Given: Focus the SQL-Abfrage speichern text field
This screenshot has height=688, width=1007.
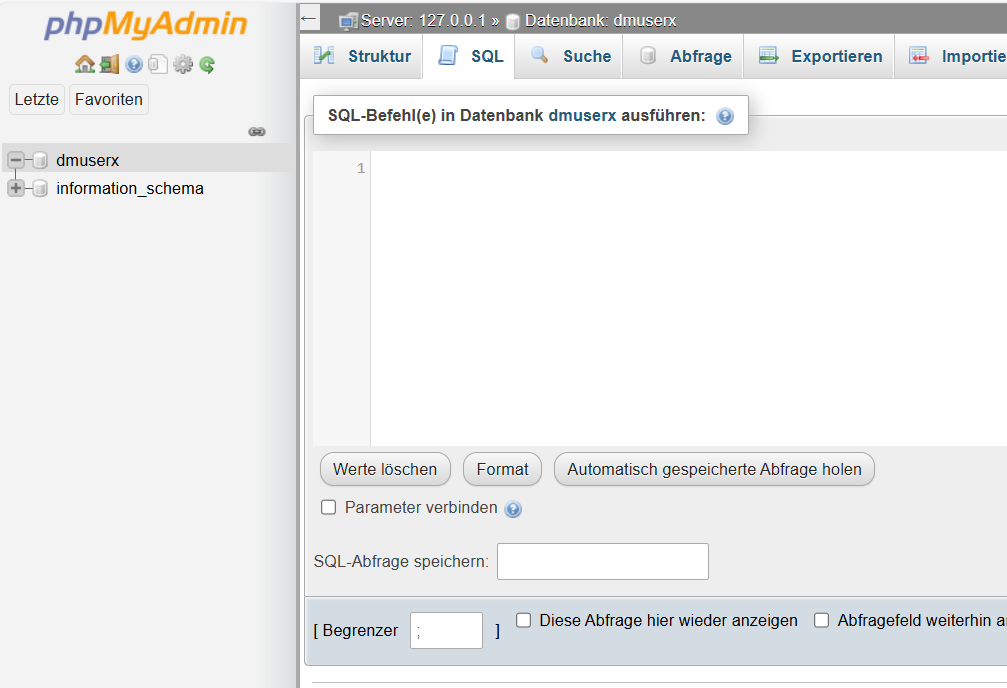Looking at the screenshot, I should [x=603, y=561].
